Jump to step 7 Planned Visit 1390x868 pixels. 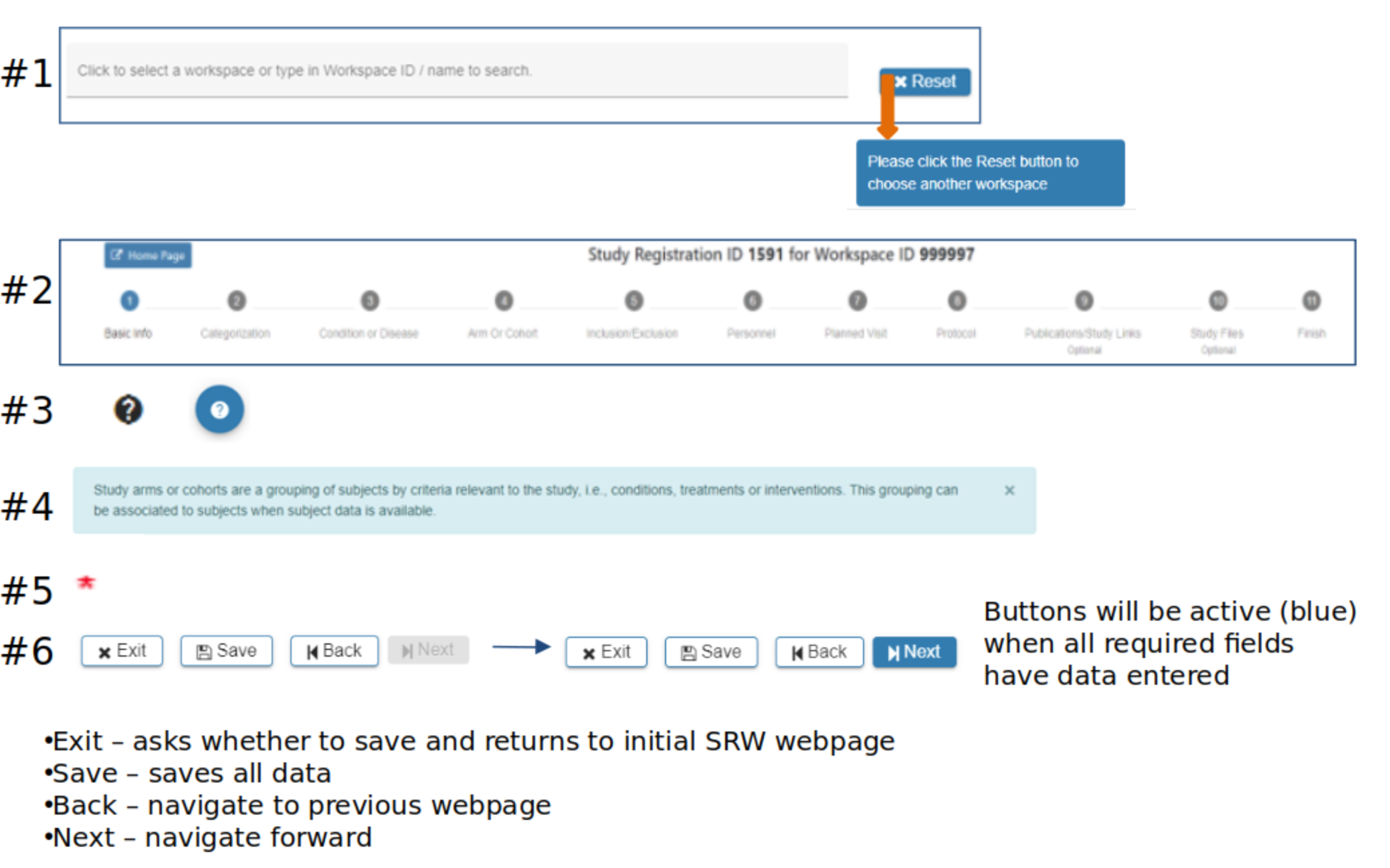tap(857, 301)
